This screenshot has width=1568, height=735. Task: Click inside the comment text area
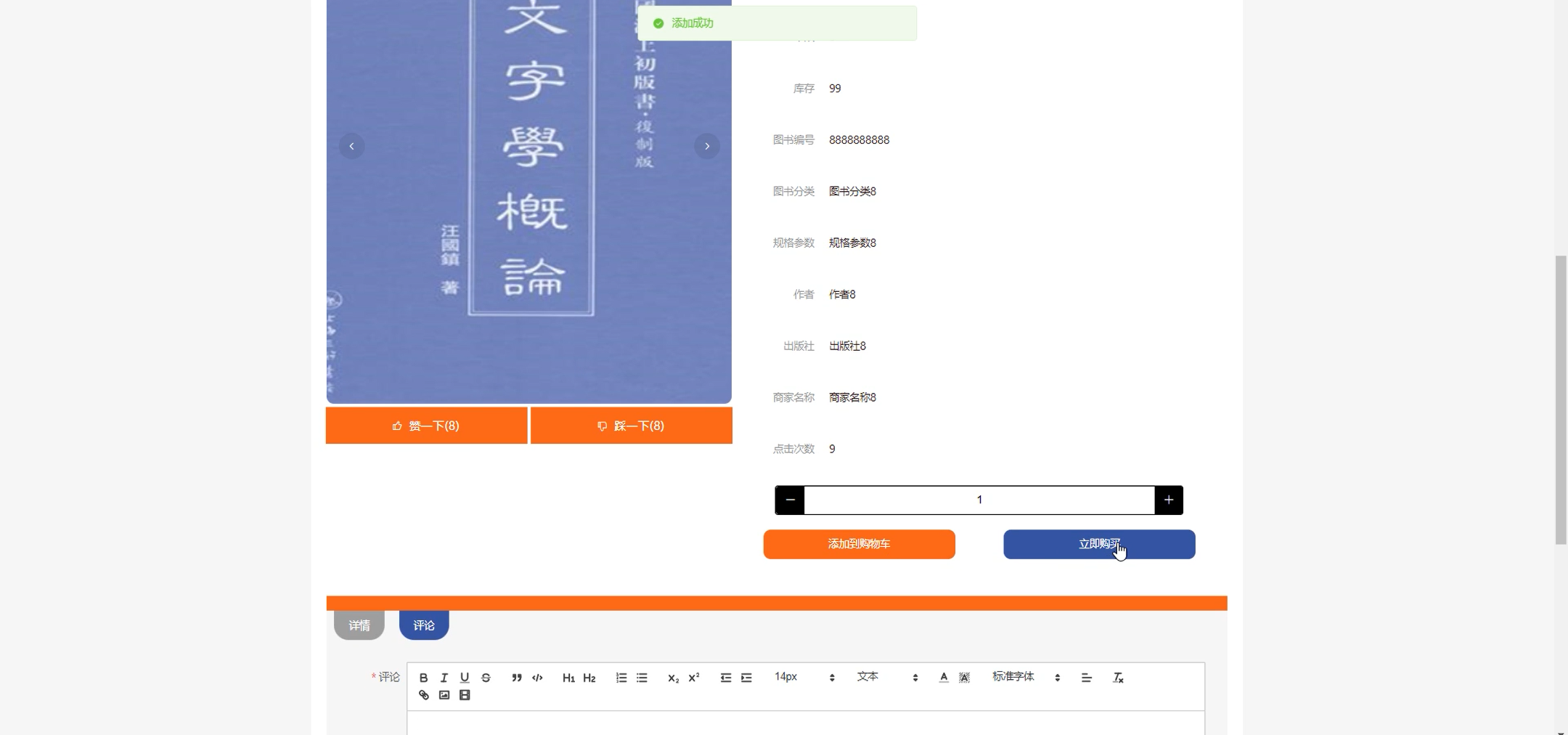[806, 723]
